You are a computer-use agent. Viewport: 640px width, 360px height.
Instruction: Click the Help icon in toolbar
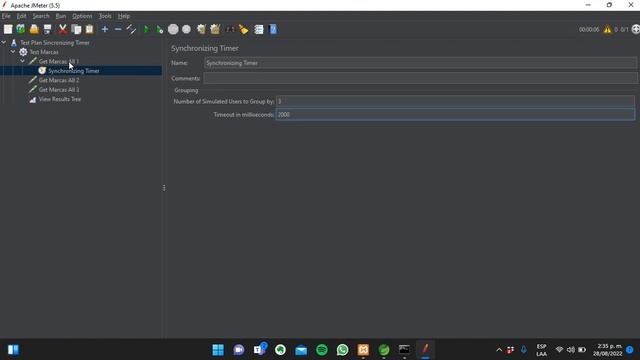point(273,29)
